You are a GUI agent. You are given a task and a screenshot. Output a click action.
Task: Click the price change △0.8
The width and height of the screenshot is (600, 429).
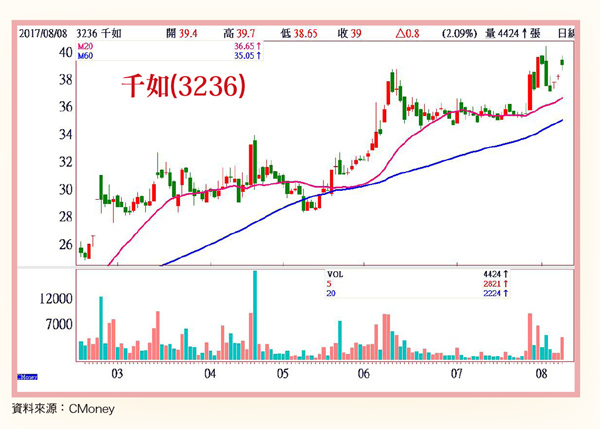(408, 34)
